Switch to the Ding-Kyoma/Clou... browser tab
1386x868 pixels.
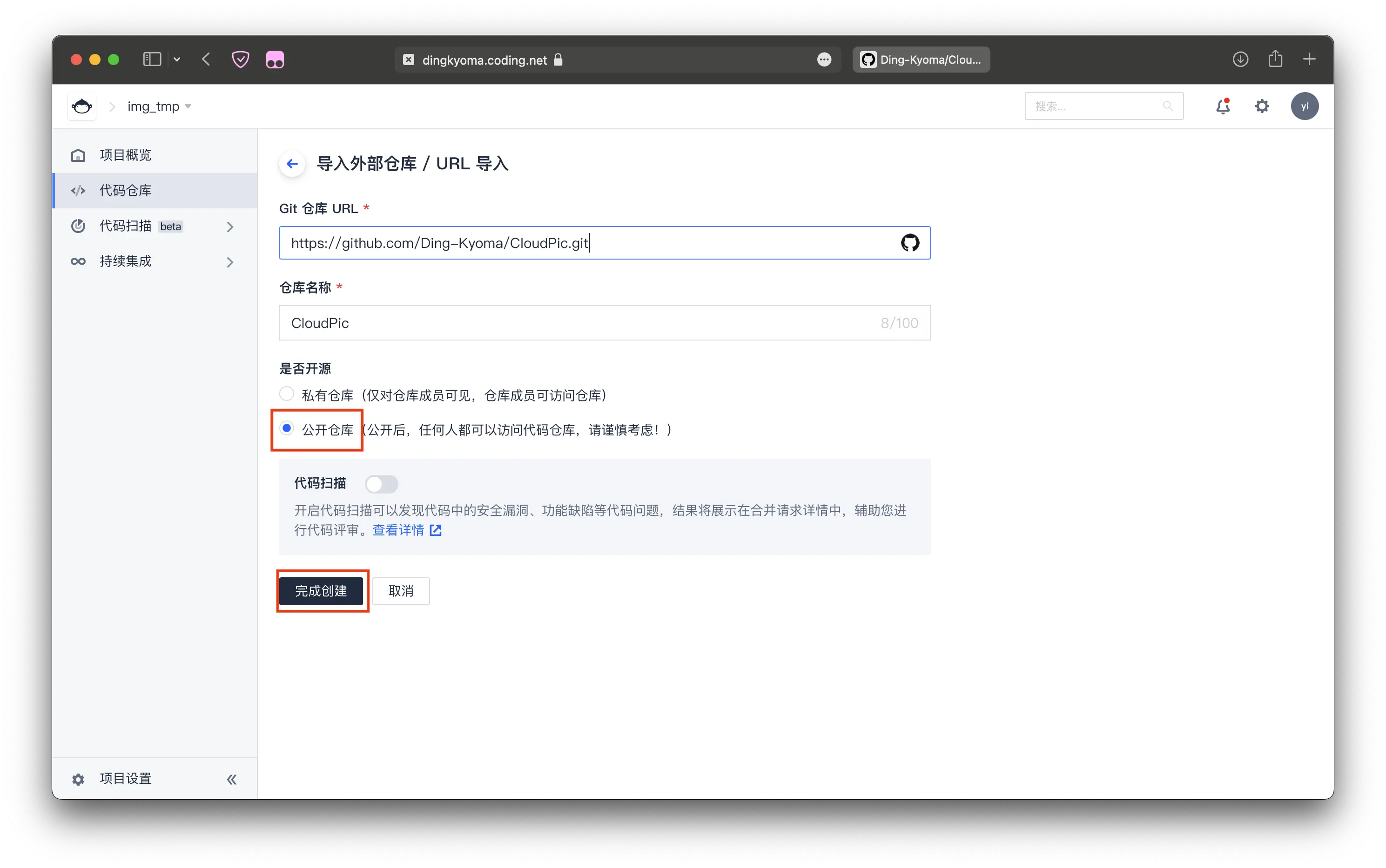tap(921, 60)
